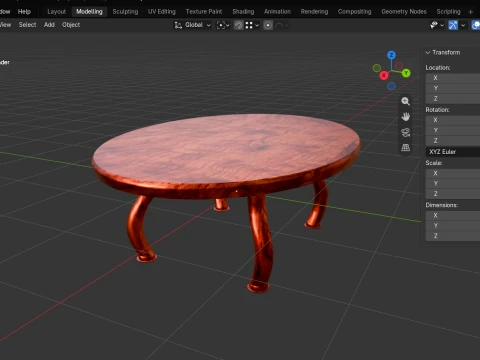The width and height of the screenshot is (480, 360).
Task: Click the green Y axis on navigation gizmo
Action: tap(406, 73)
